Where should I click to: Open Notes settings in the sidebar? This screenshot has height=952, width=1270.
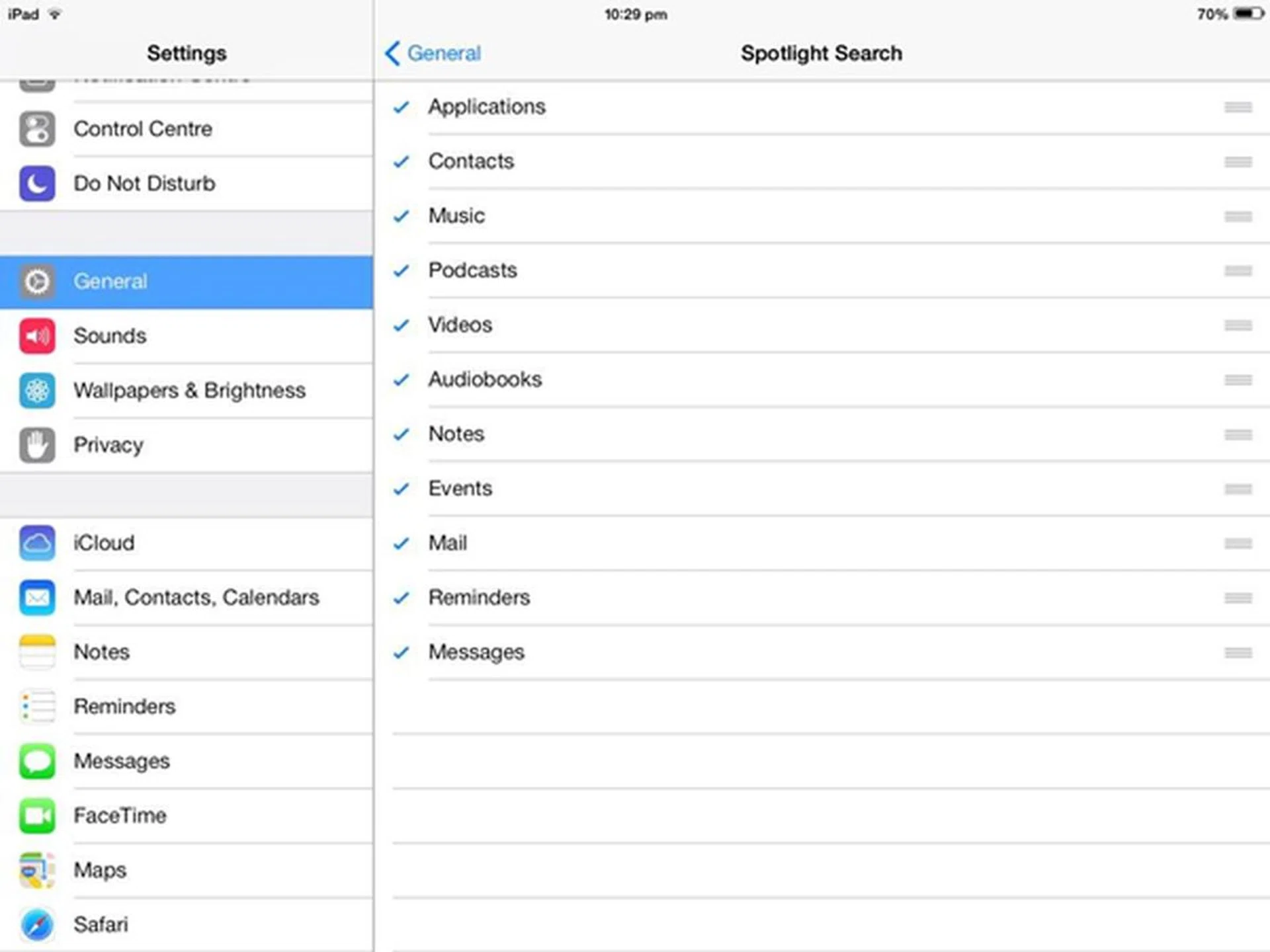pyautogui.click(x=102, y=652)
